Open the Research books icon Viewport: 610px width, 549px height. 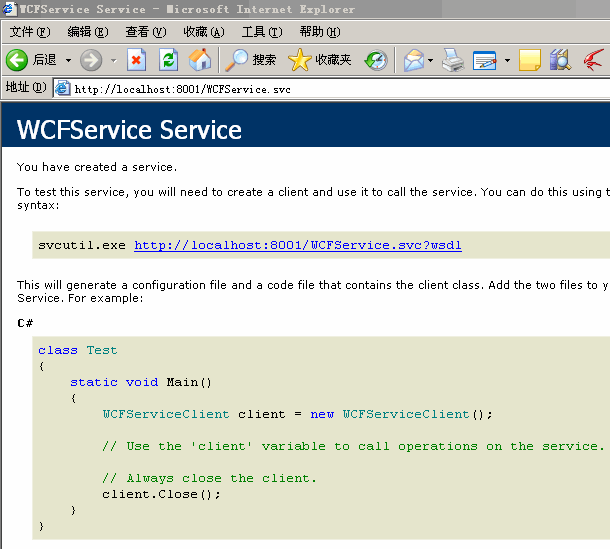click(560, 60)
